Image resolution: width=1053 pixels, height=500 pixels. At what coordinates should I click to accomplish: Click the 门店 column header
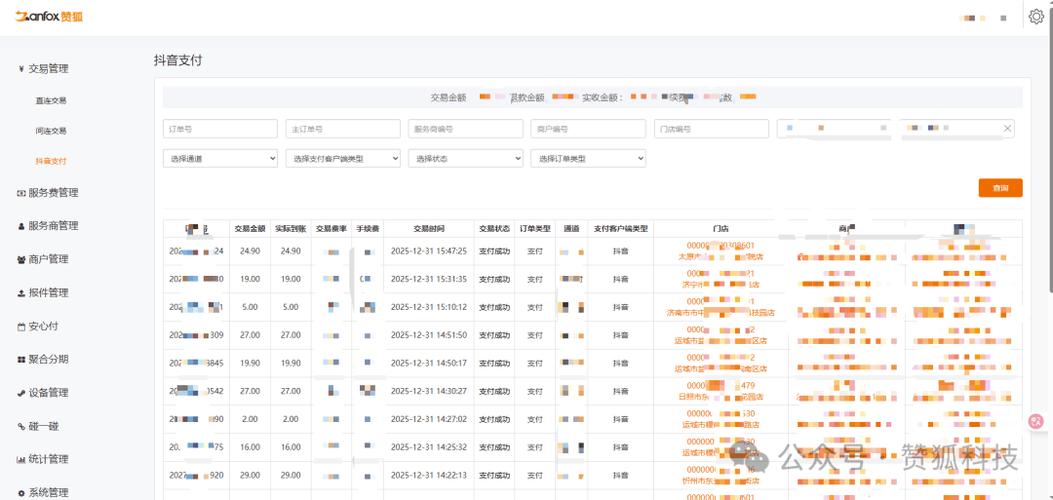721,229
